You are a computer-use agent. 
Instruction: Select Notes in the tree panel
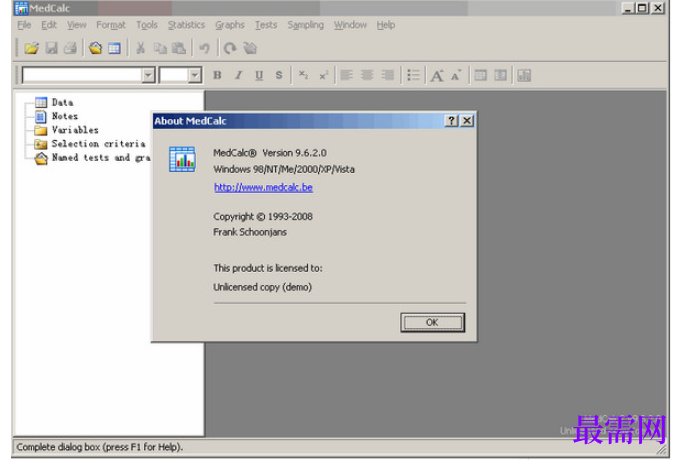point(65,116)
